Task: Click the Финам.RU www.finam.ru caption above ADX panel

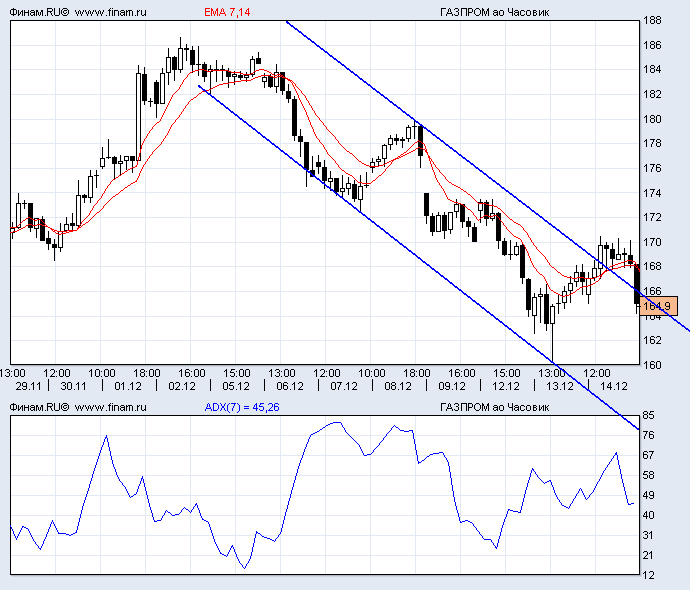Action: point(78,407)
